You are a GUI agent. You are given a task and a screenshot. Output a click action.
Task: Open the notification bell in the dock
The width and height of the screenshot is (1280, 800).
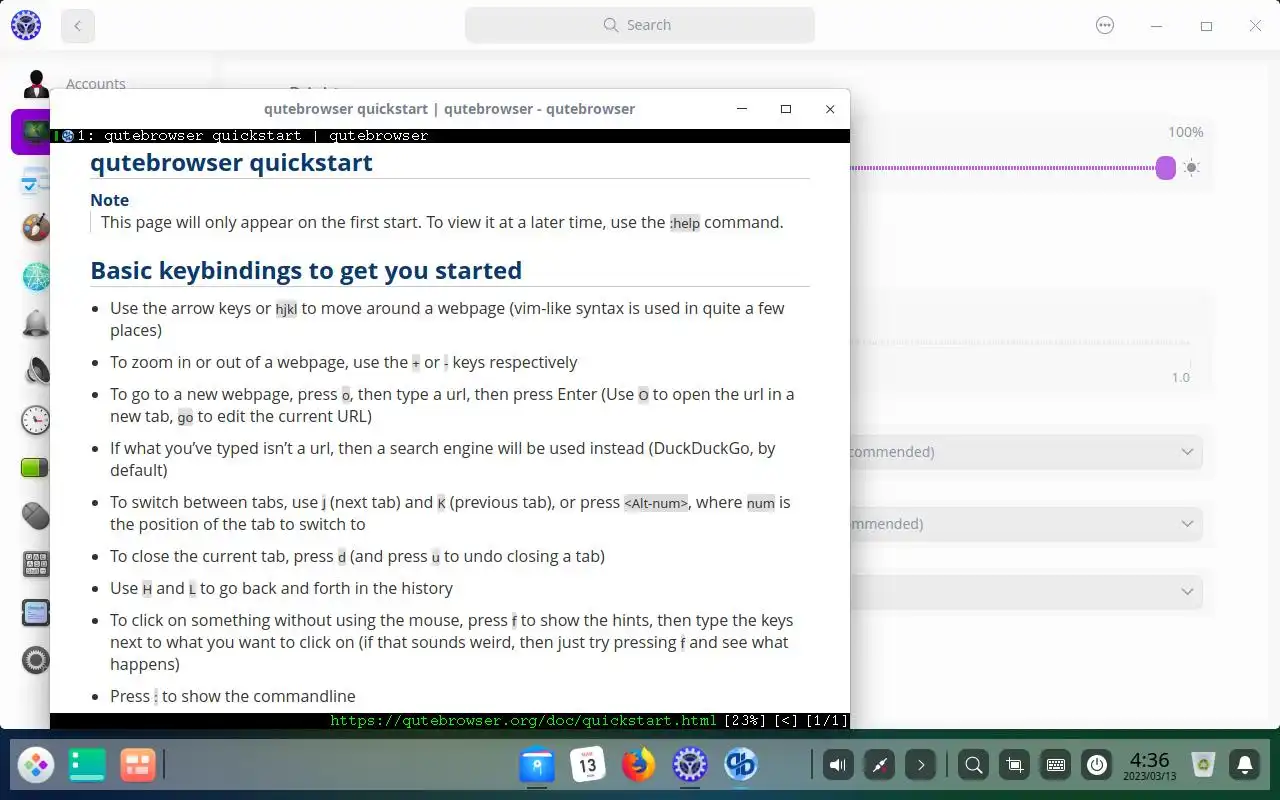[x=1245, y=766]
